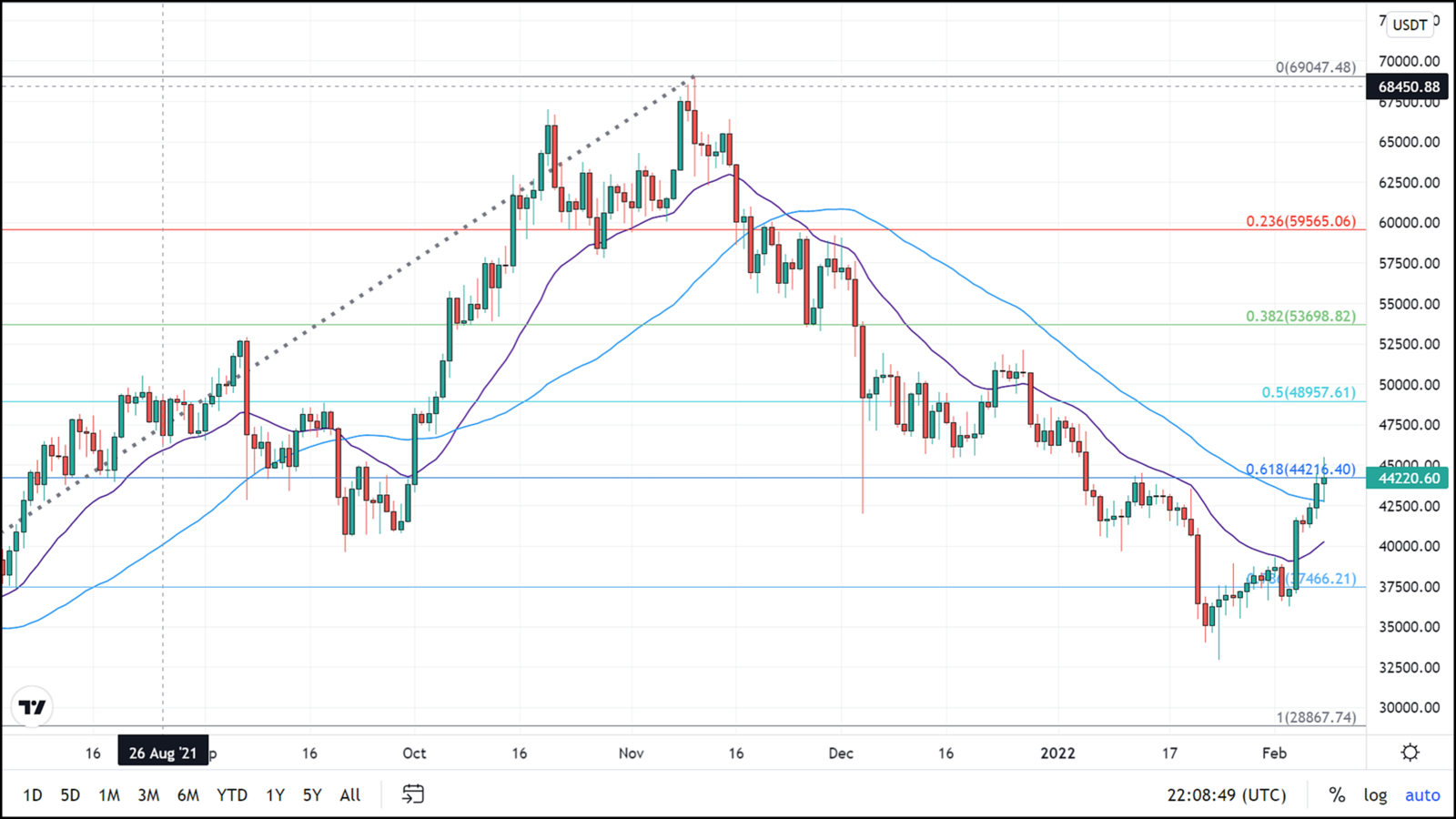Click the green 0.382 Fibonacci level label
Image resolution: width=1456 pixels, height=819 pixels.
[1300, 316]
